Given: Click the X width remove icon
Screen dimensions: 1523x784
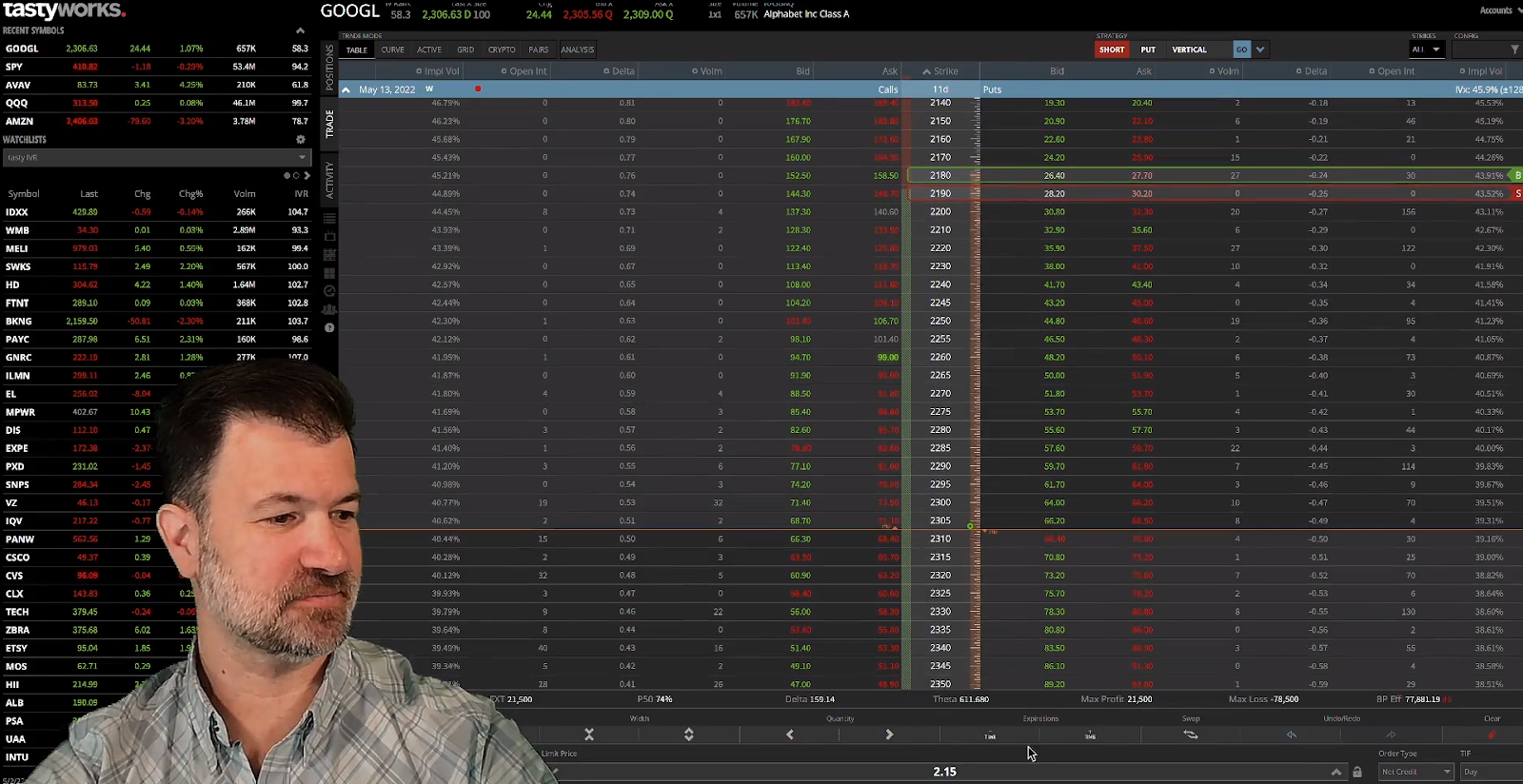Looking at the screenshot, I should (589, 735).
